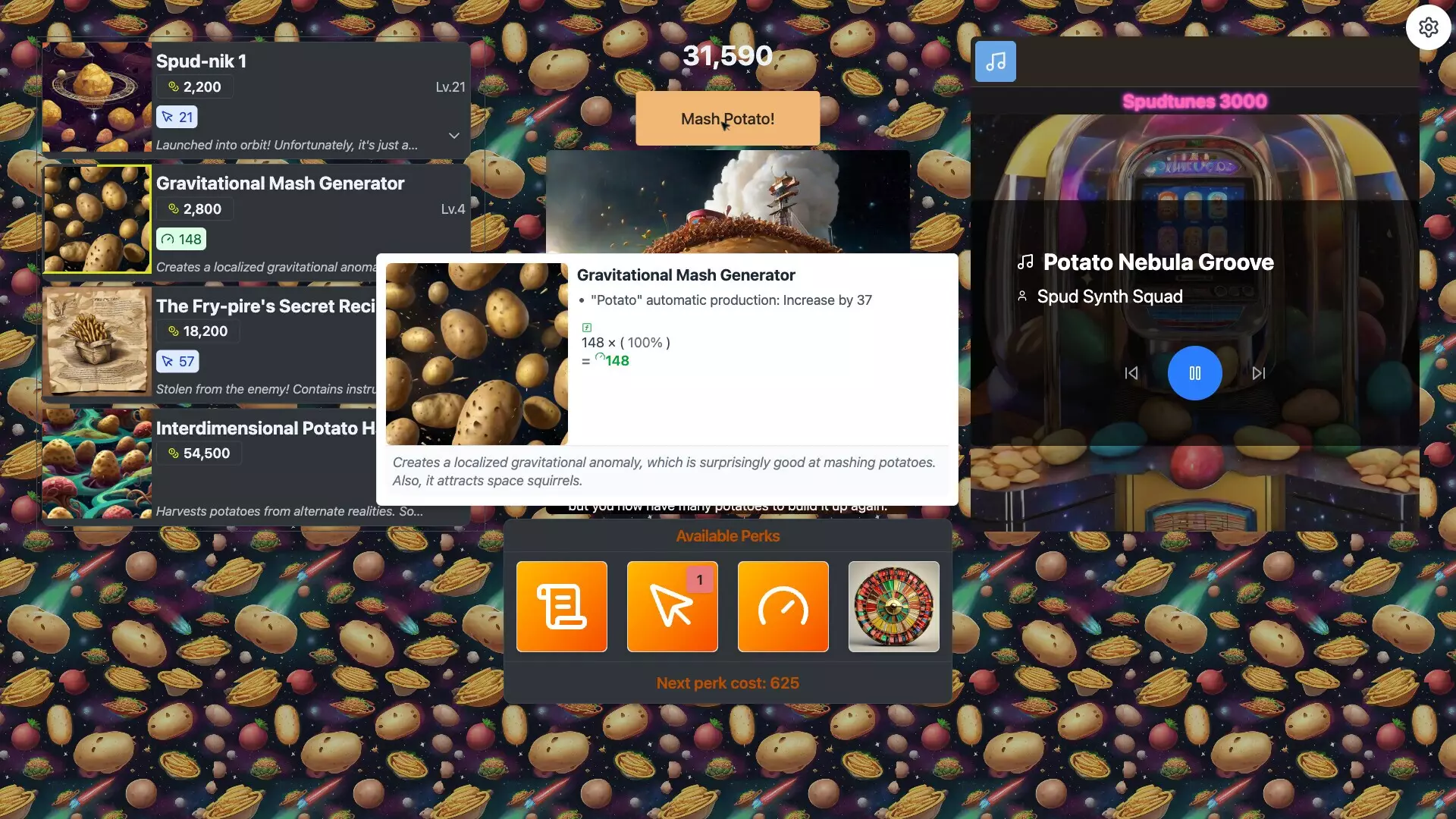Expand the Spud-nik 1 description chevron
1456x819 pixels.
tap(453, 136)
